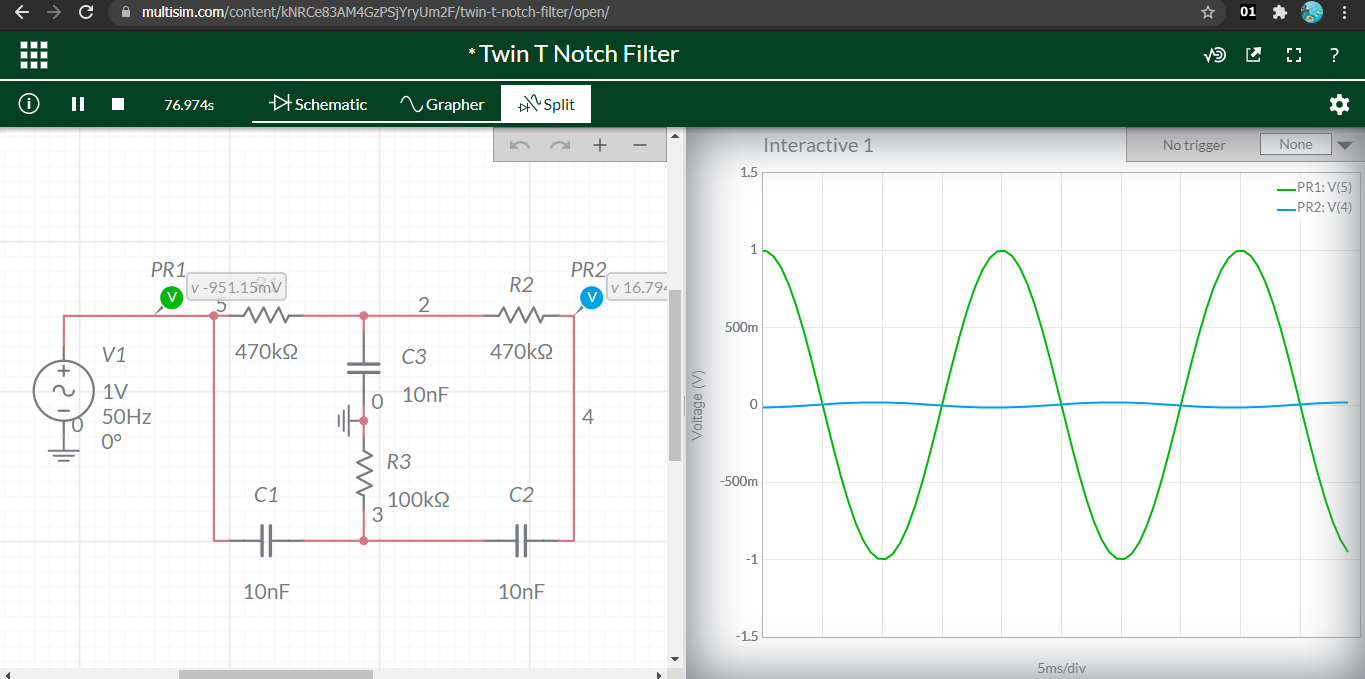Select capacitor C2 symbol
This screenshot has width=1365, height=679.
pyautogui.click(x=521, y=540)
